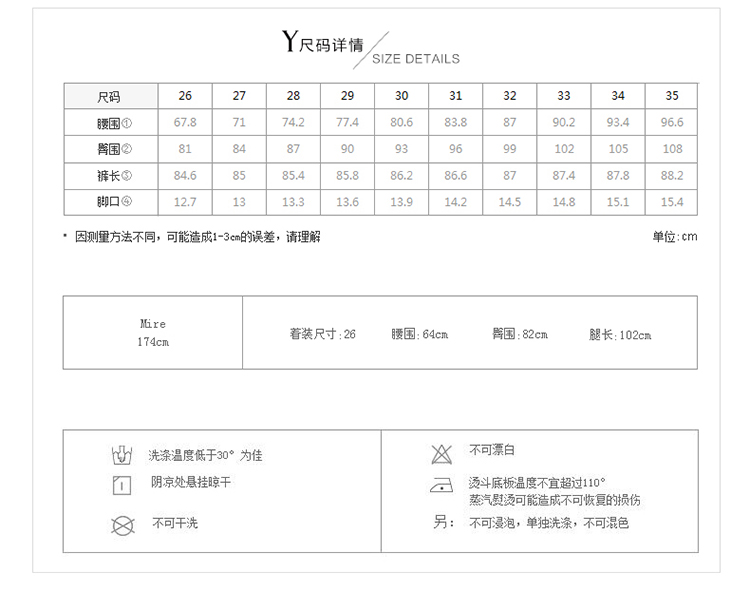Click hip value 90
750x591 pixels.
click(347, 149)
